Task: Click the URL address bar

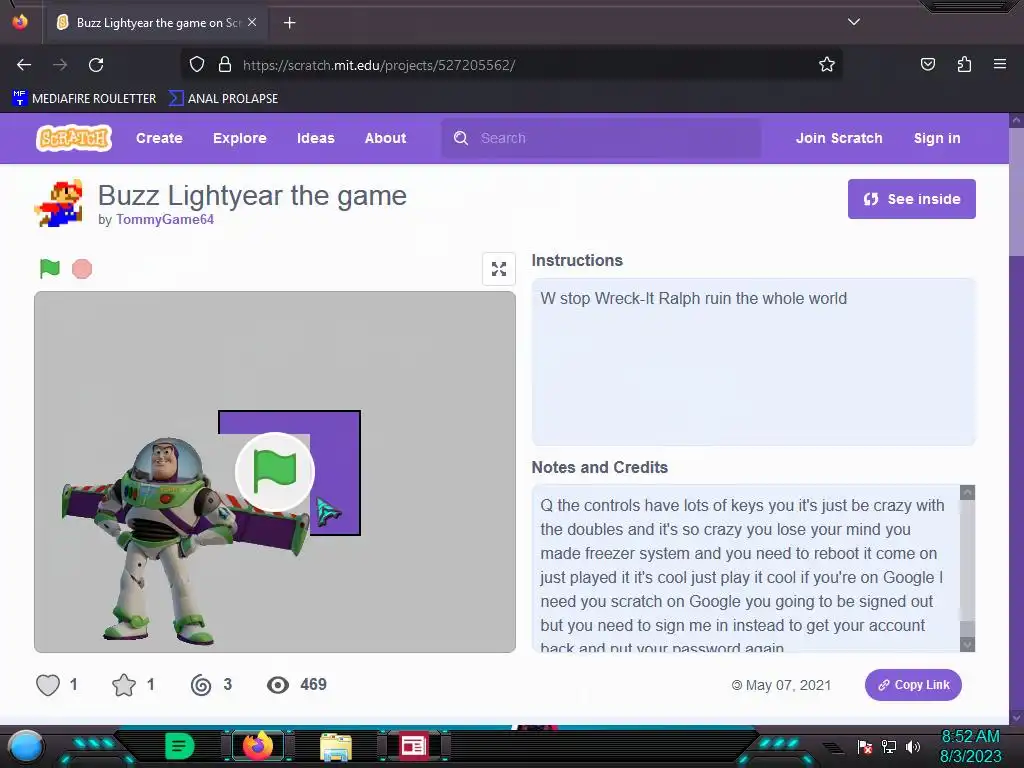Action: [509, 65]
